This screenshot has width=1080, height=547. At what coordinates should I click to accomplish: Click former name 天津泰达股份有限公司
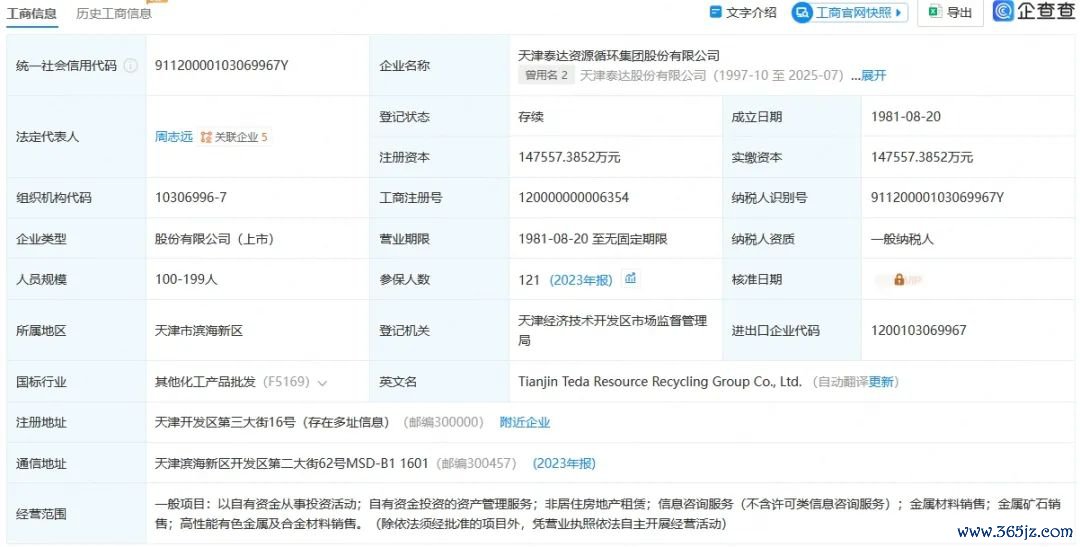tap(643, 76)
